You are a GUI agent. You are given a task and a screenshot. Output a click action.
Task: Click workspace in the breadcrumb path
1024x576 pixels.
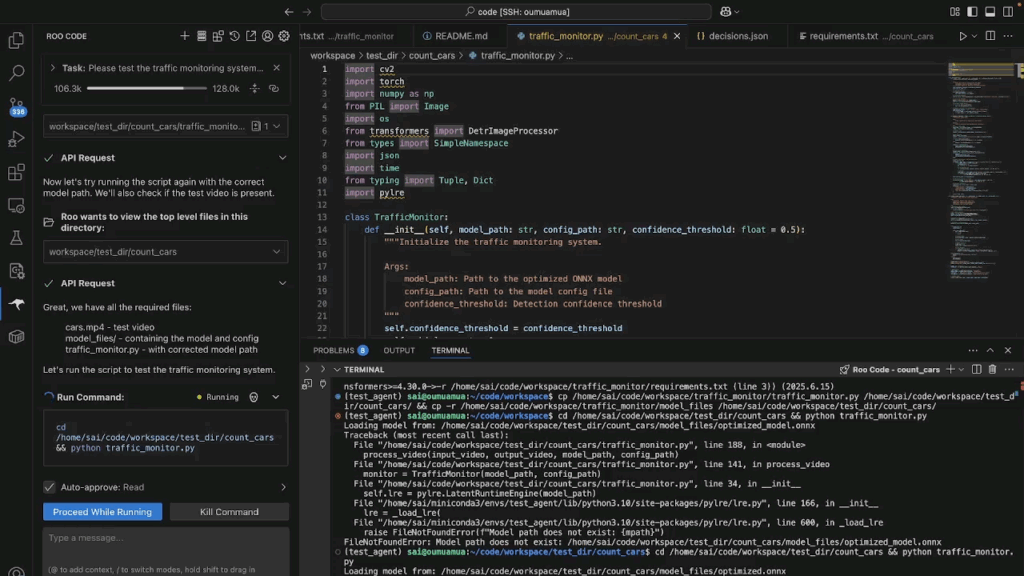click(332, 56)
